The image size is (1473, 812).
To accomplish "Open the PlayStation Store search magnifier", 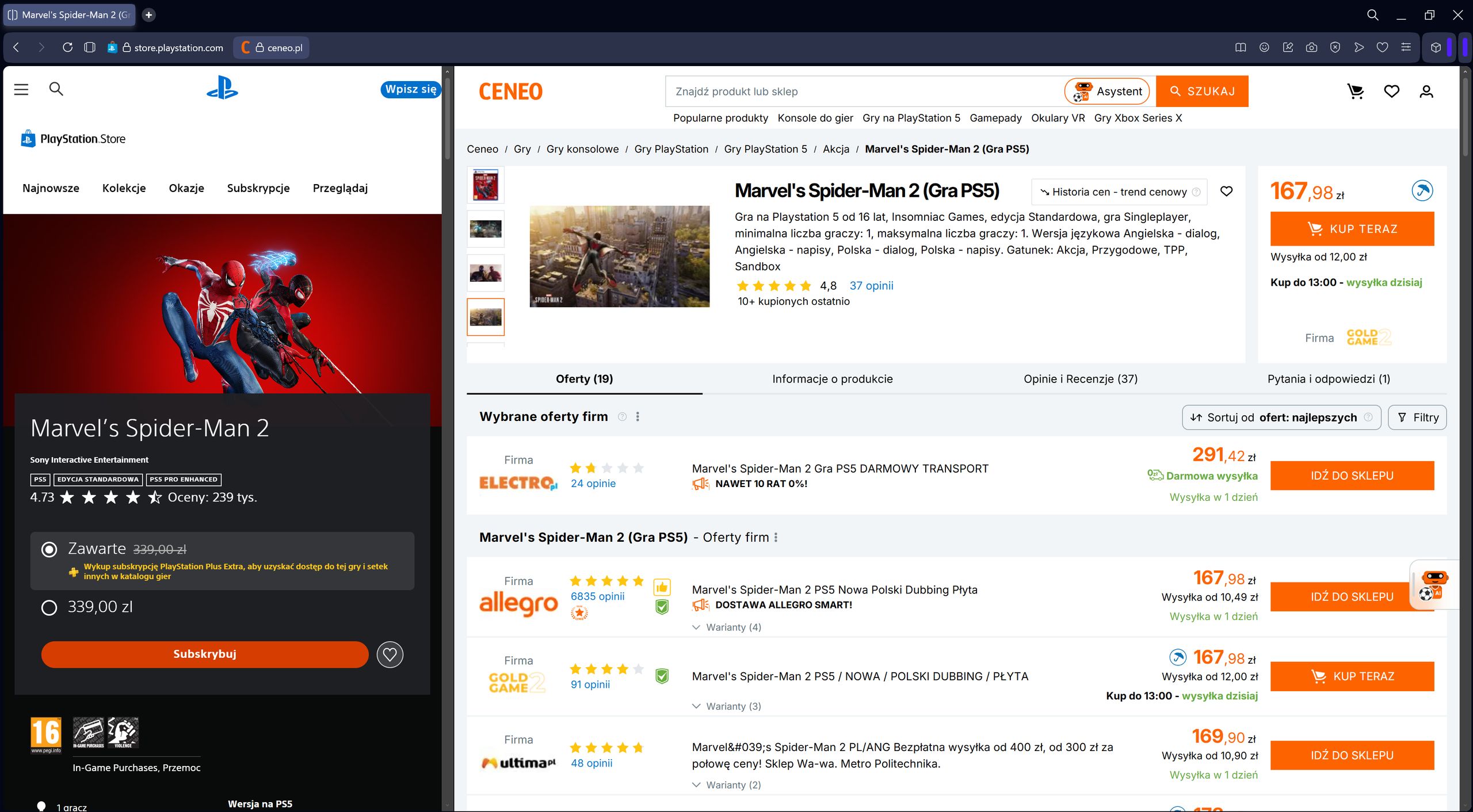I will coord(56,89).
